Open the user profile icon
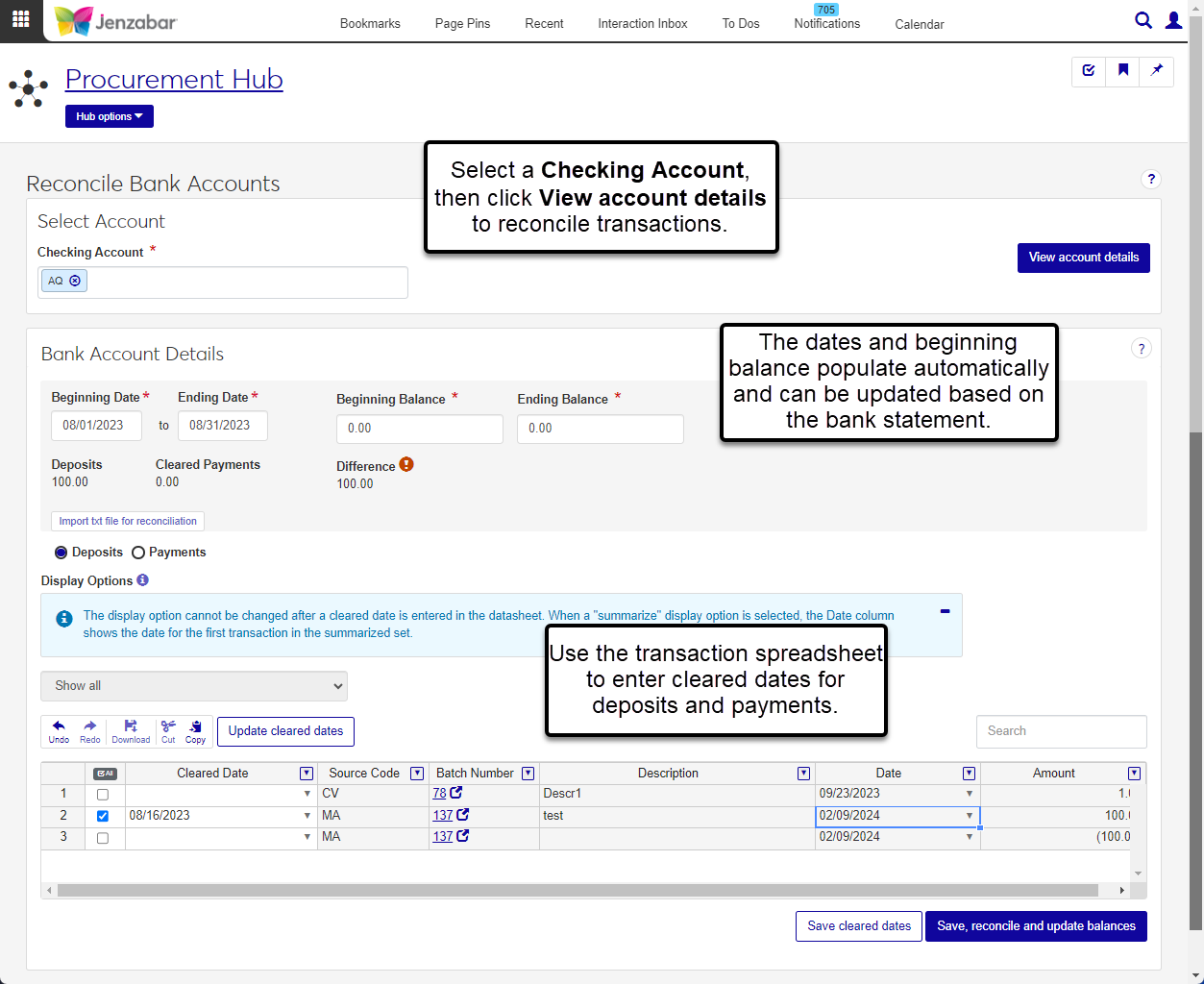Image resolution: width=1204 pixels, height=984 pixels. pyautogui.click(x=1173, y=20)
